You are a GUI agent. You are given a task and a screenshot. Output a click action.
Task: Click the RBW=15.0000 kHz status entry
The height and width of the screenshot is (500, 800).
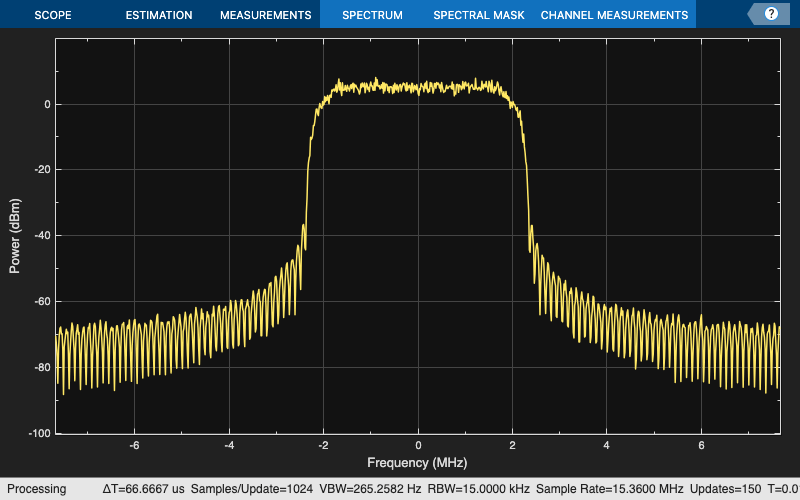pyautogui.click(x=479, y=489)
